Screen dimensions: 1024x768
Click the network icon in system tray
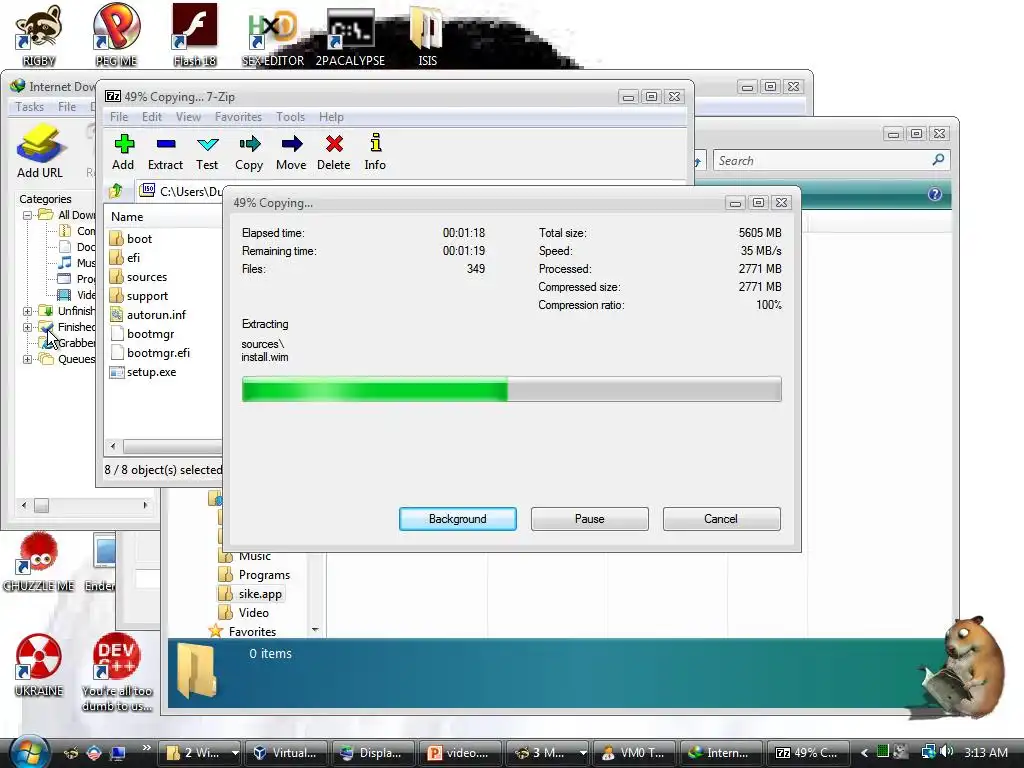928,752
